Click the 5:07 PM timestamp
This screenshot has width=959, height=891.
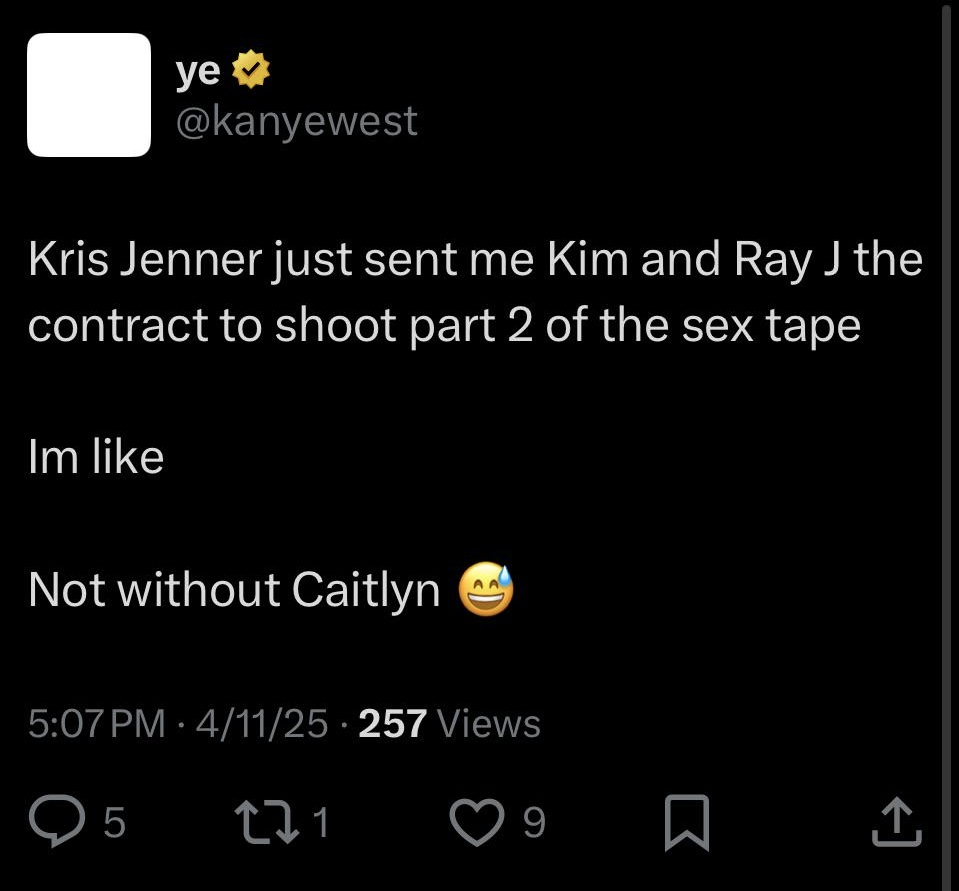(97, 723)
